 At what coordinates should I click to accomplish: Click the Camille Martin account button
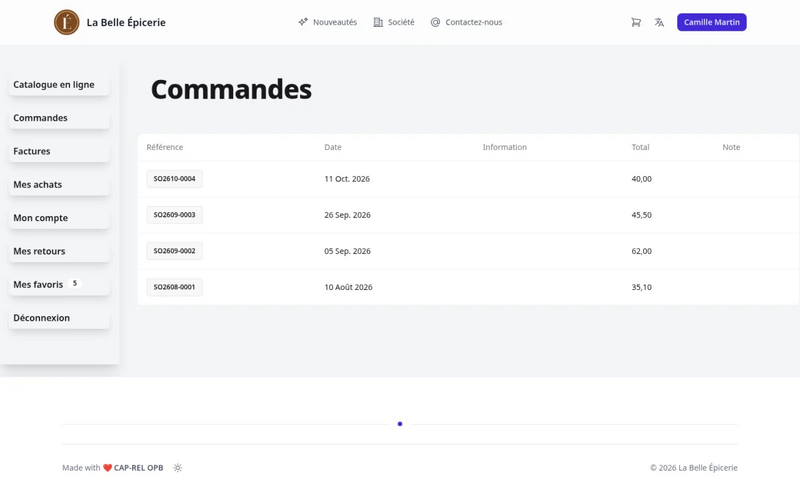[x=711, y=22]
